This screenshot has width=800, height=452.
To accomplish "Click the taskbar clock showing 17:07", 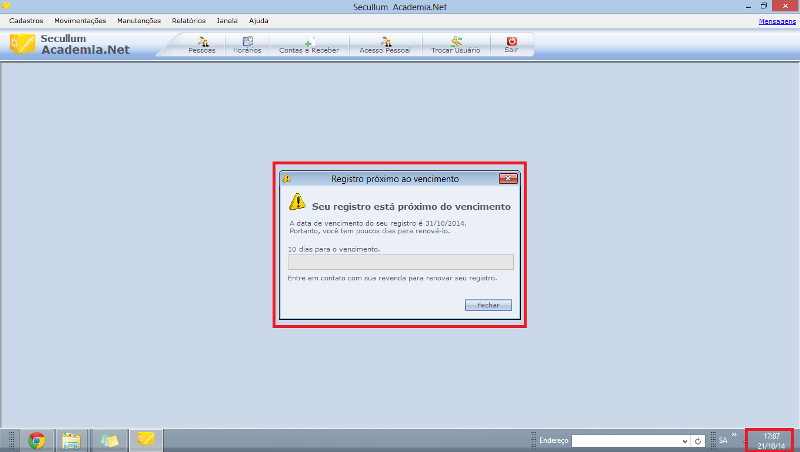I will (x=771, y=440).
